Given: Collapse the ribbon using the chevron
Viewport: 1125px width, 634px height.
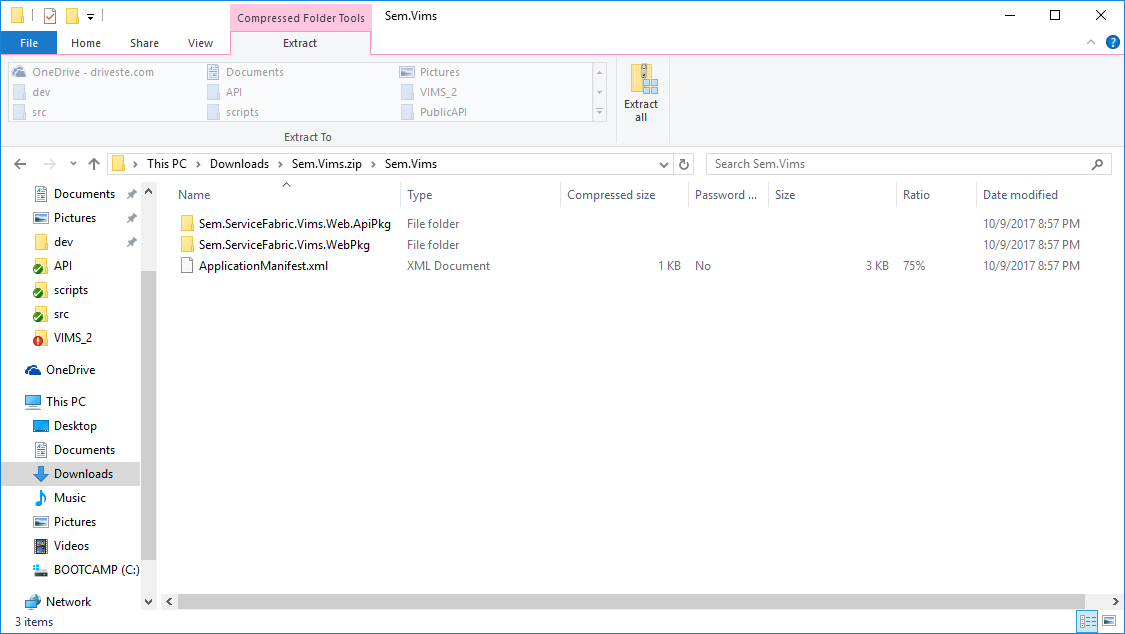Looking at the screenshot, I should click(1090, 42).
